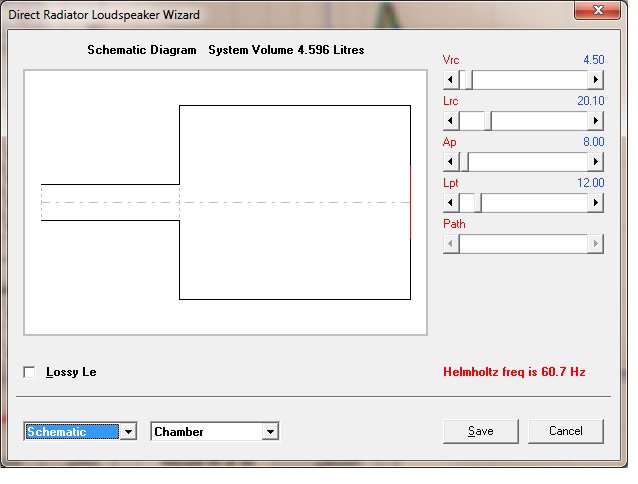Screen dimensions: 638x484
Task: Click the Vrc label
Action: [451, 60]
